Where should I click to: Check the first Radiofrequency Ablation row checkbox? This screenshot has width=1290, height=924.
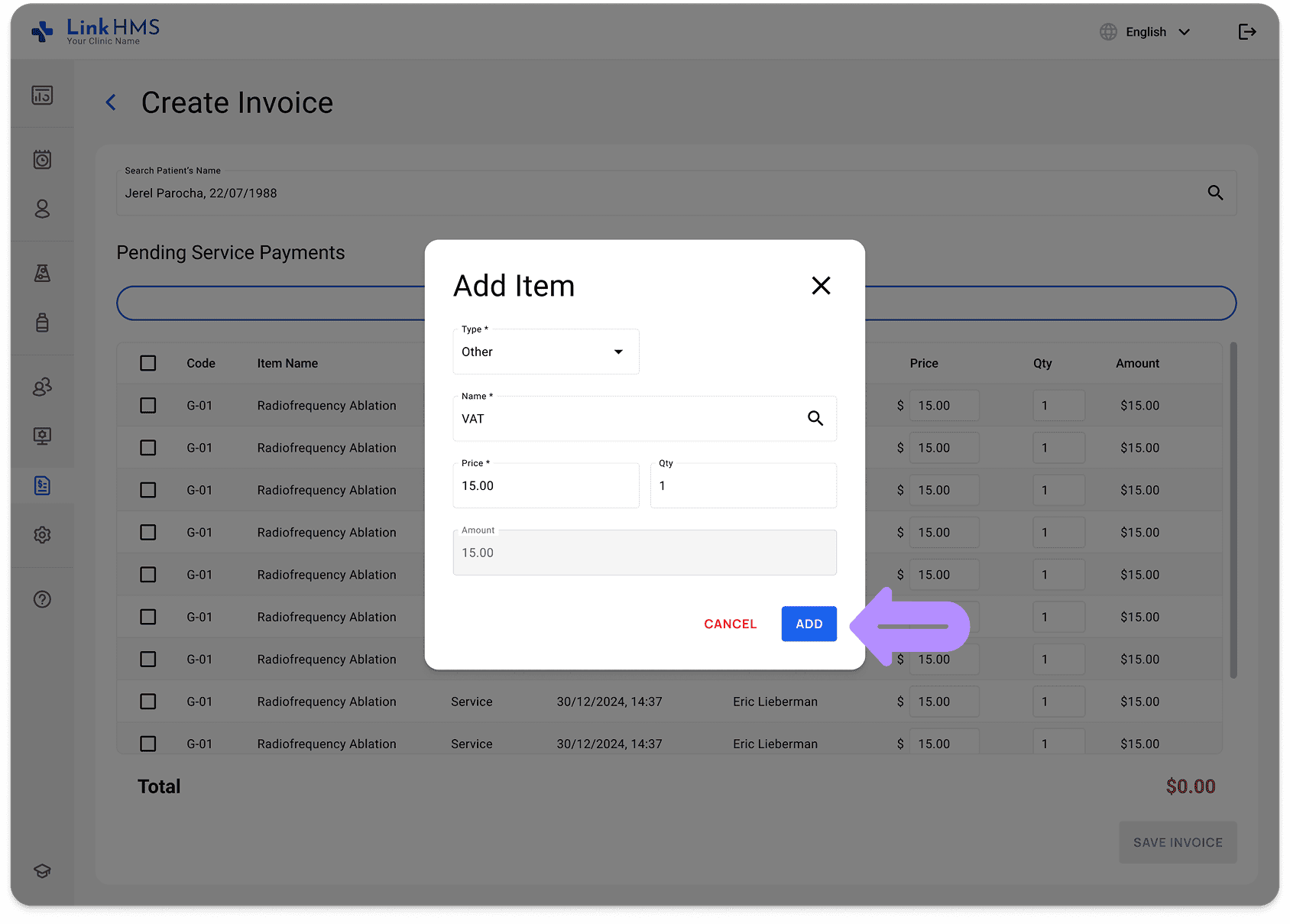pyautogui.click(x=148, y=405)
